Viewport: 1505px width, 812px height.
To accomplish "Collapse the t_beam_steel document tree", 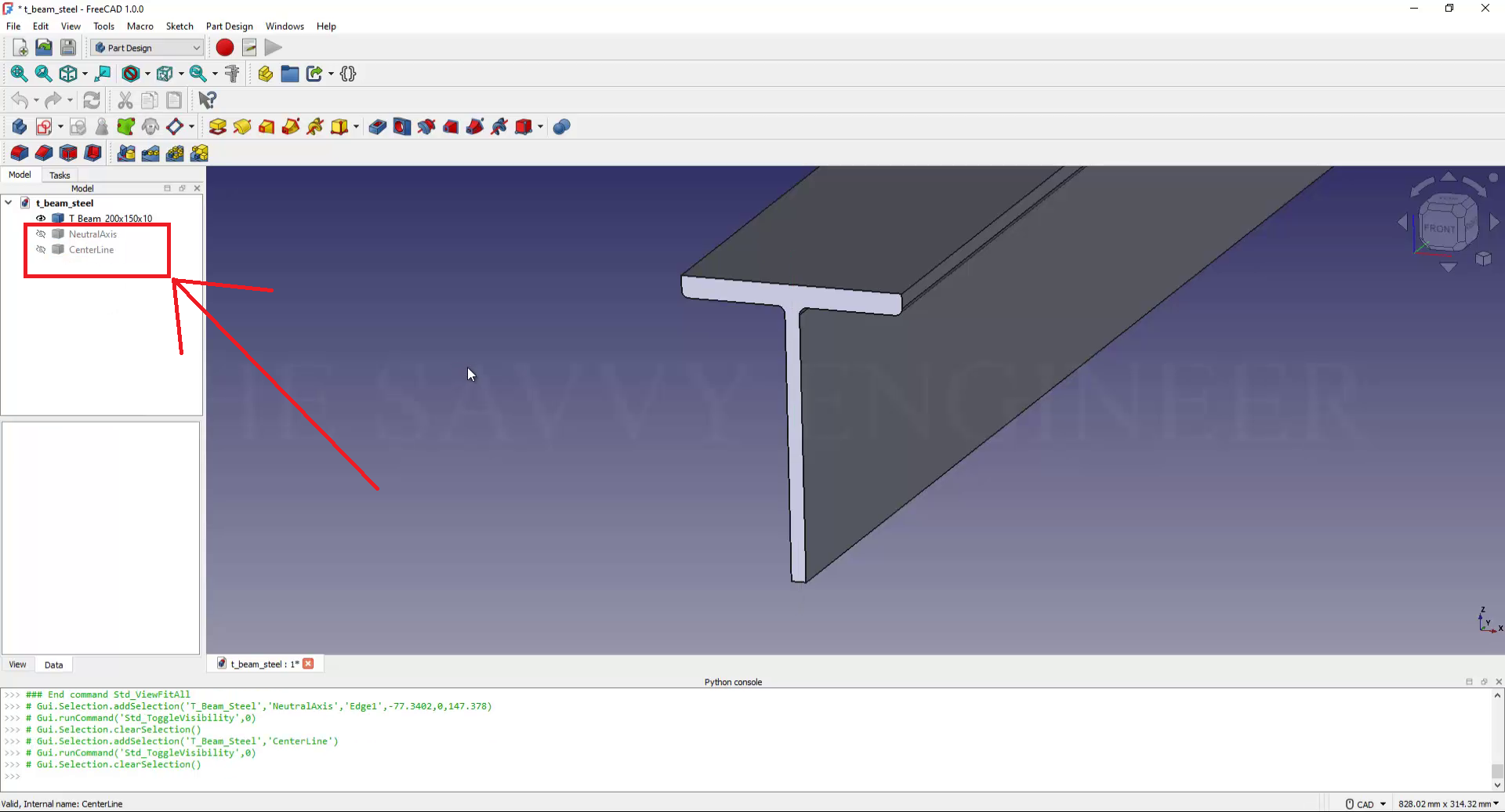I will (x=9, y=203).
